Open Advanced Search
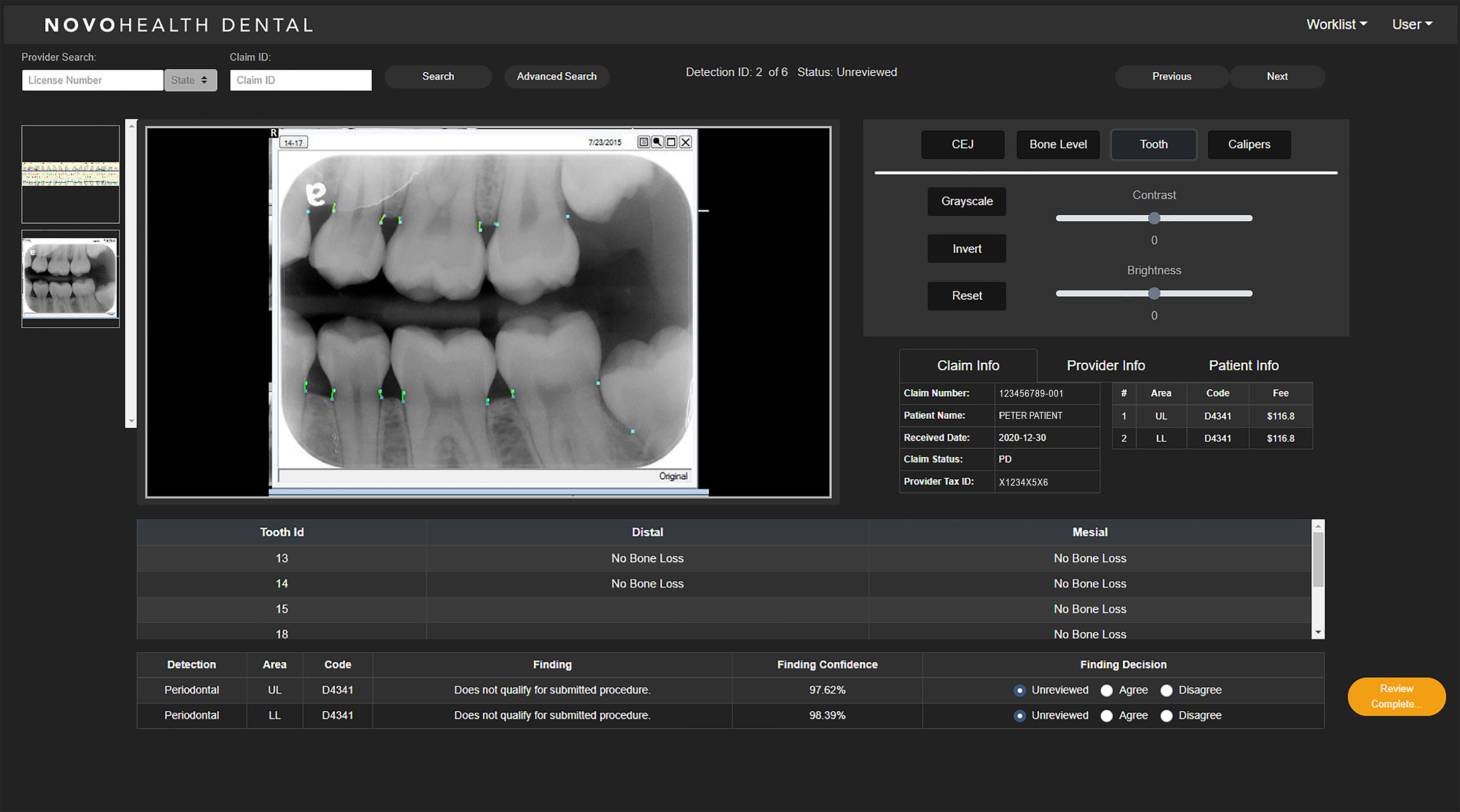This screenshot has height=812, width=1460. click(556, 77)
